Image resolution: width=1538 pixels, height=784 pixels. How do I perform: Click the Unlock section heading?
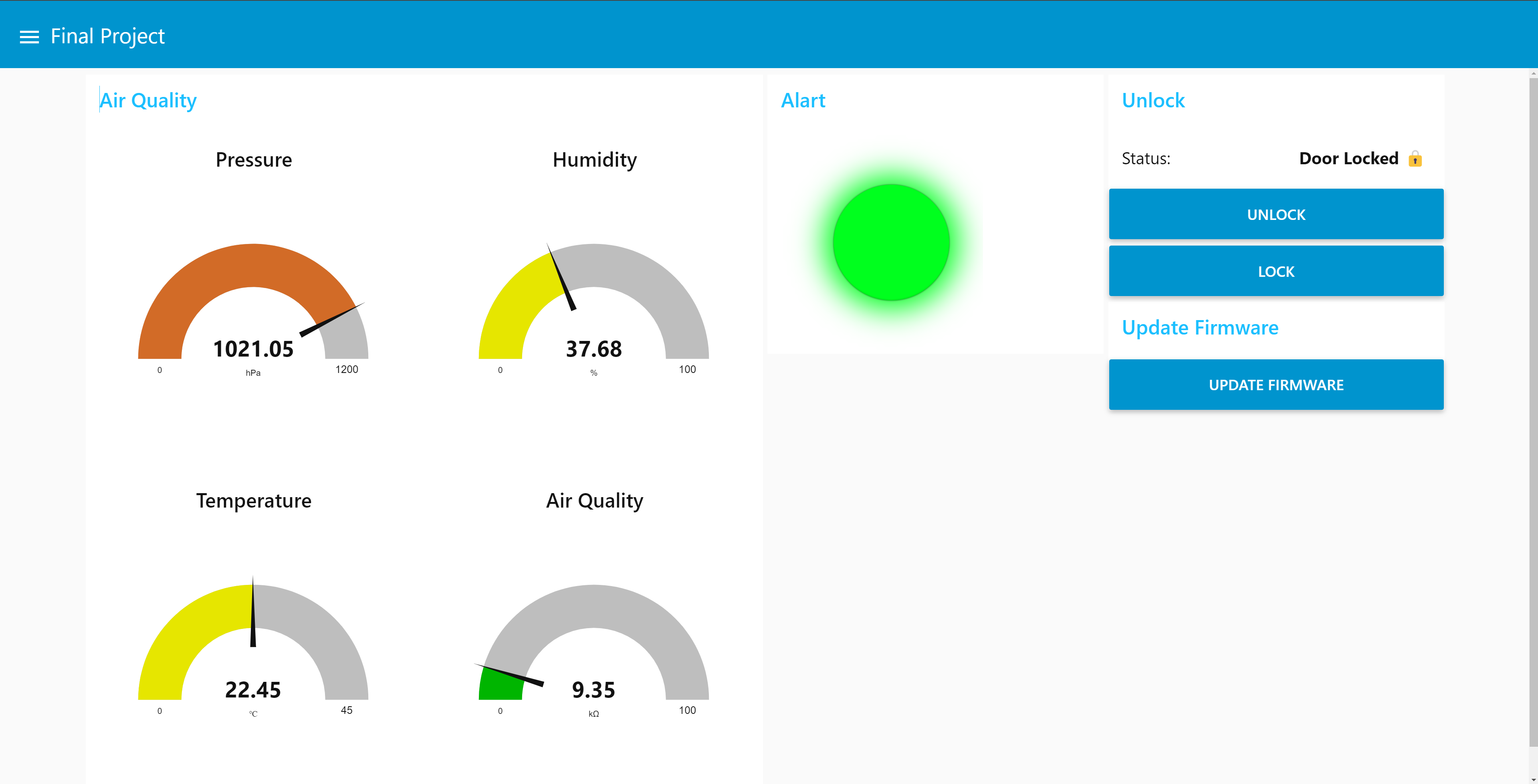pos(1152,100)
